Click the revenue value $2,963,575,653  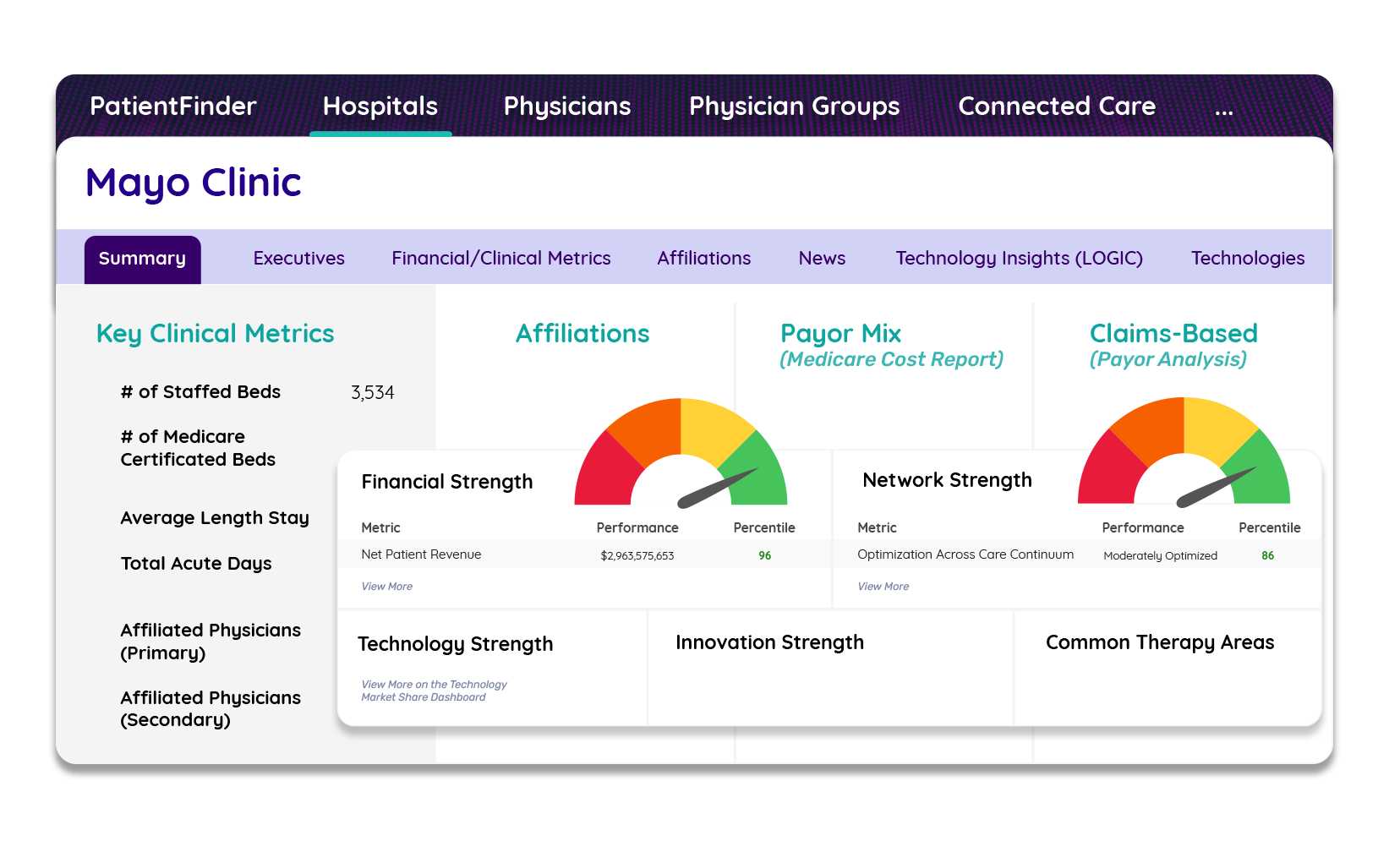637,556
